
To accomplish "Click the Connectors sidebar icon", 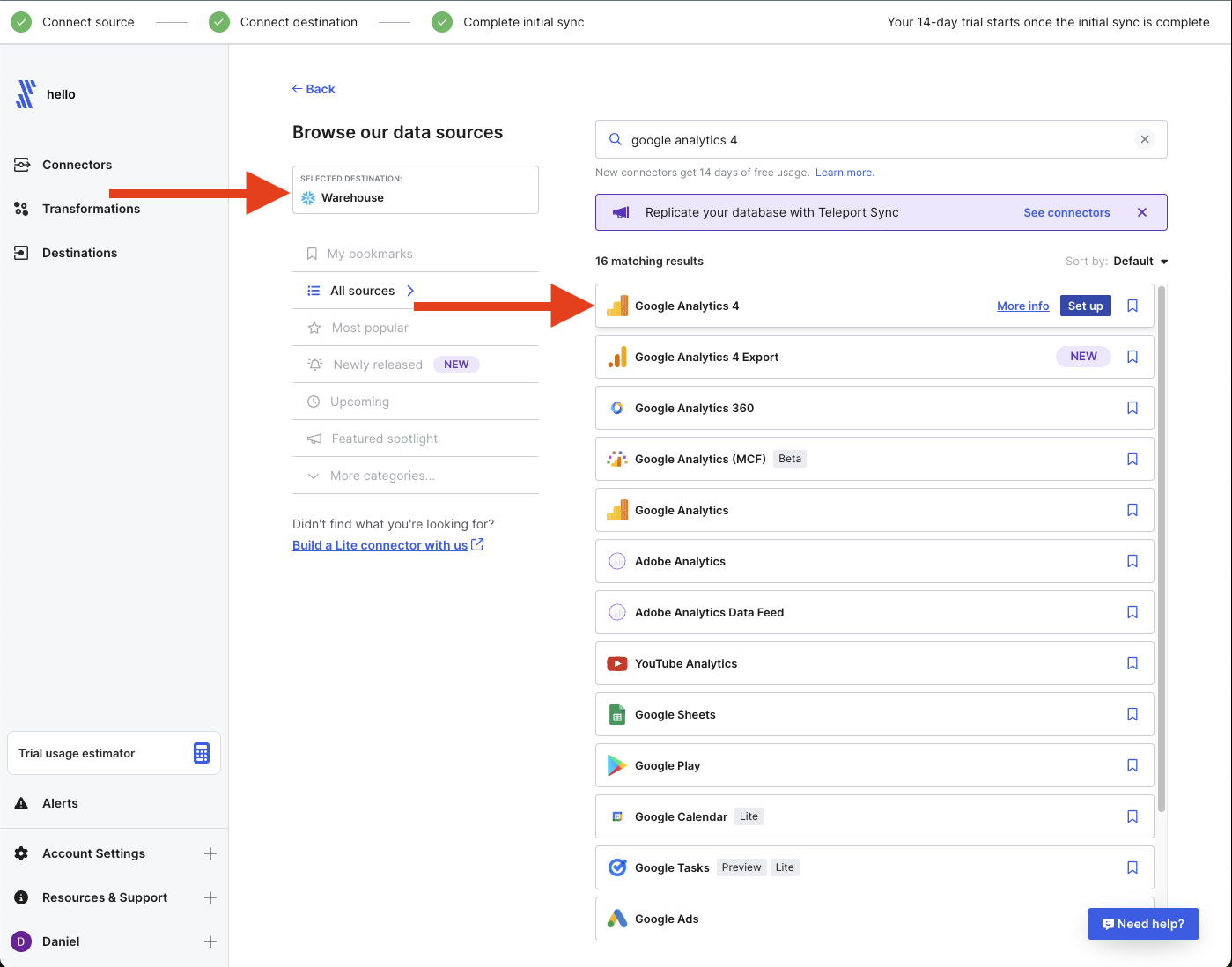I will coord(22,165).
